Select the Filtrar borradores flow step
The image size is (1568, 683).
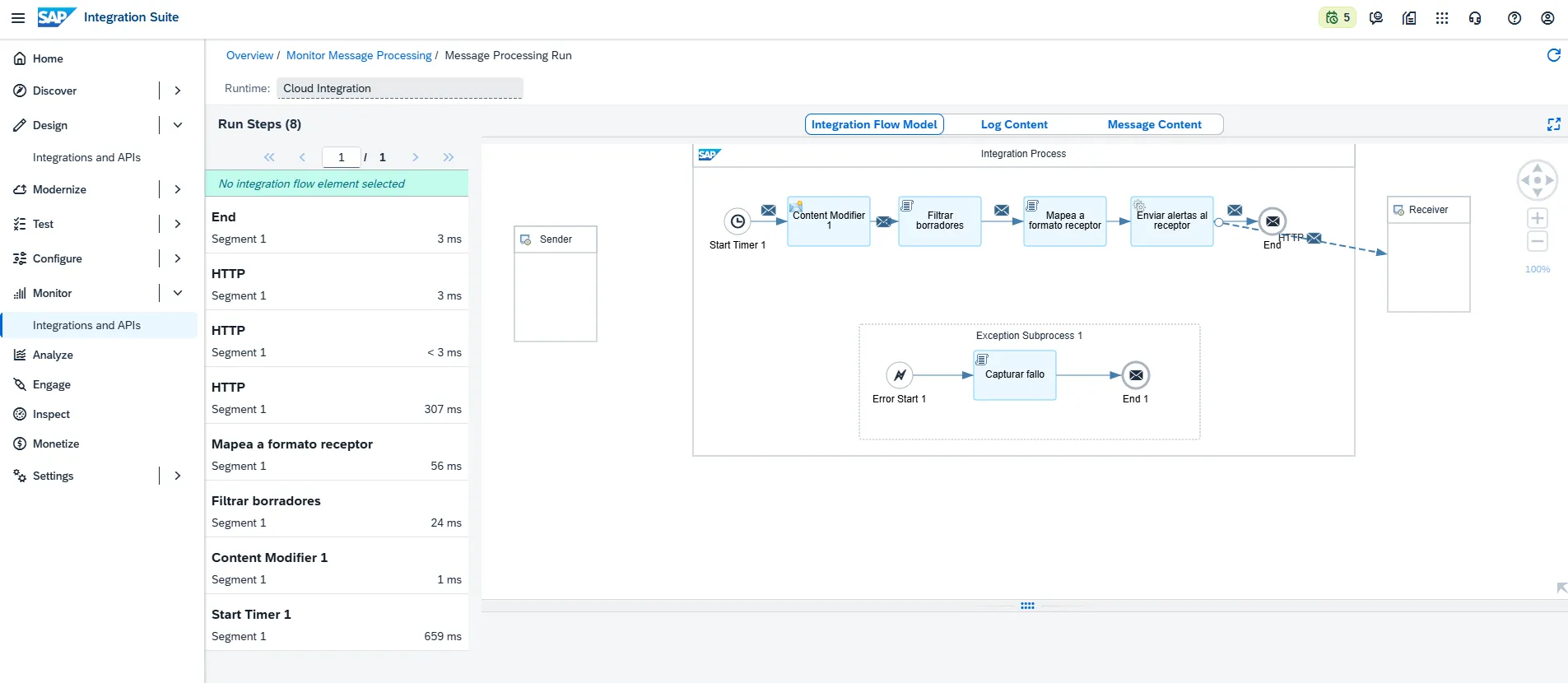tap(940, 221)
